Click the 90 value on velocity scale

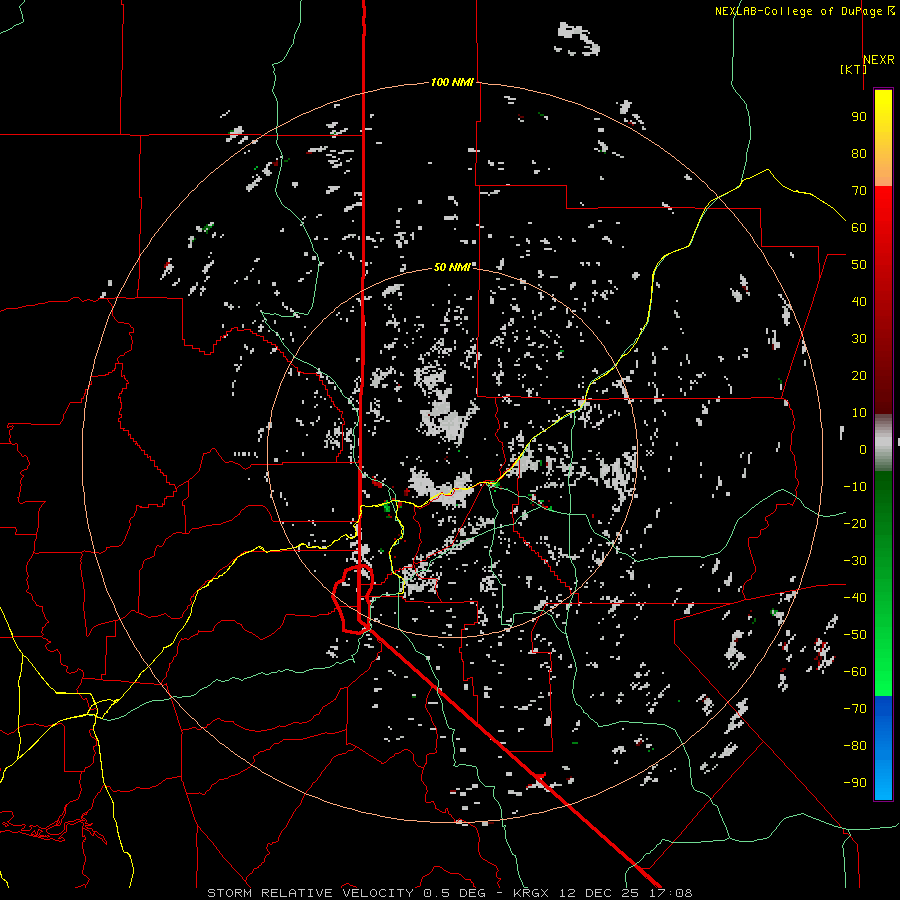click(x=859, y=117)
